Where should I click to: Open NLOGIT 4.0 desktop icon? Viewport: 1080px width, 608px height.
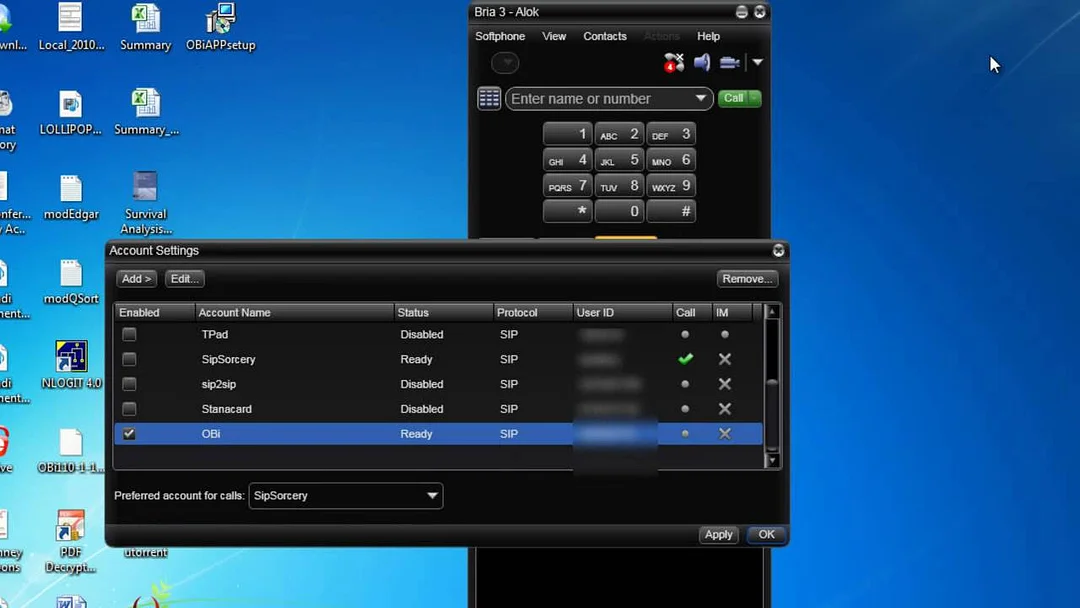tap(71, 364)
